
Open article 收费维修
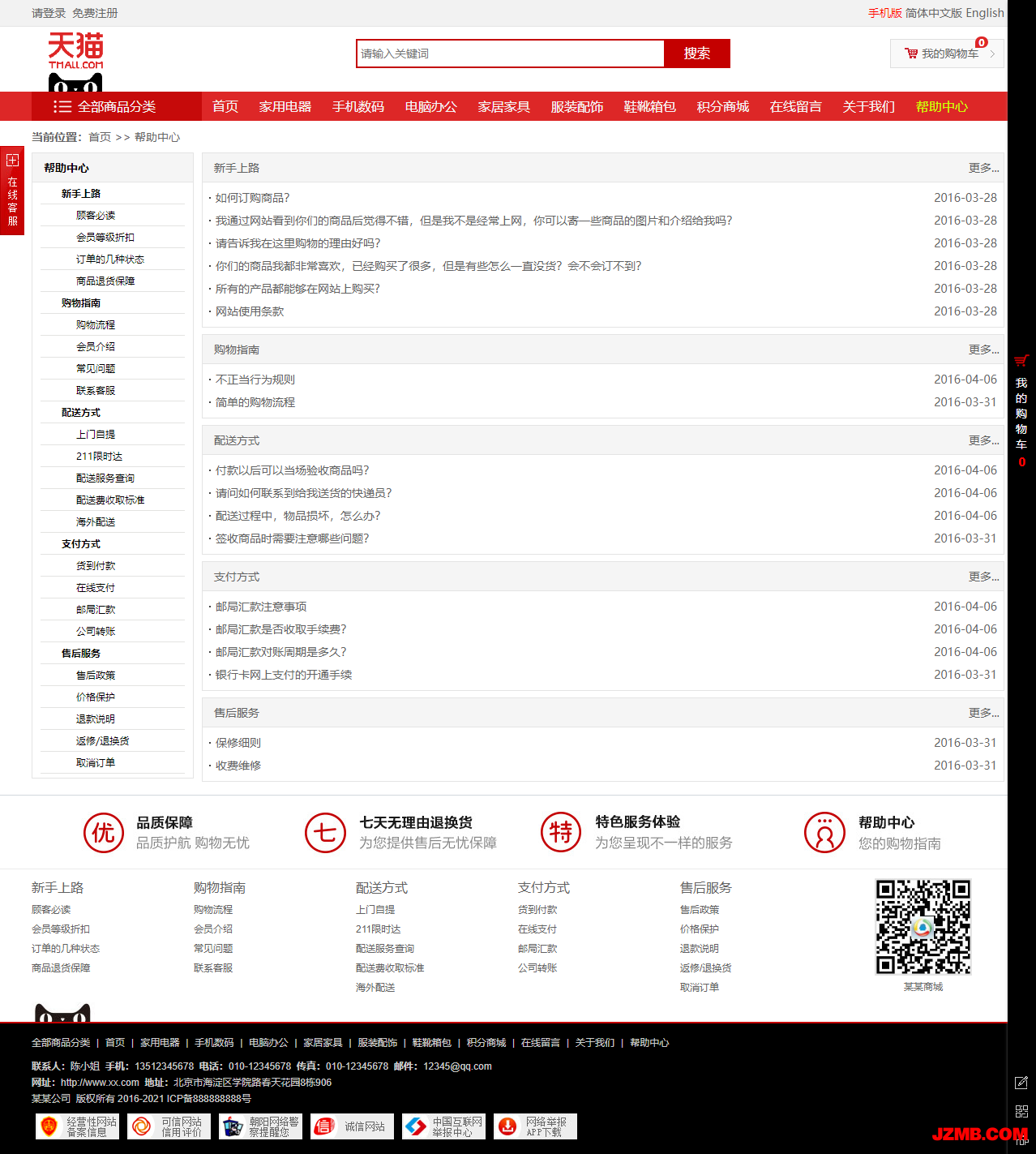coord(238,766)
